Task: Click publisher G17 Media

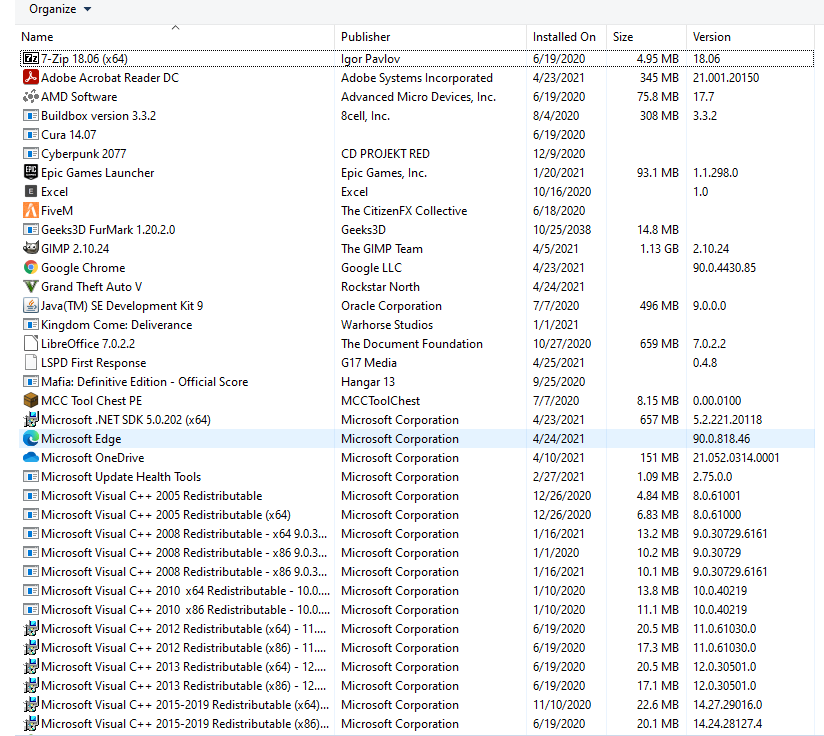Action: [368, 362]
